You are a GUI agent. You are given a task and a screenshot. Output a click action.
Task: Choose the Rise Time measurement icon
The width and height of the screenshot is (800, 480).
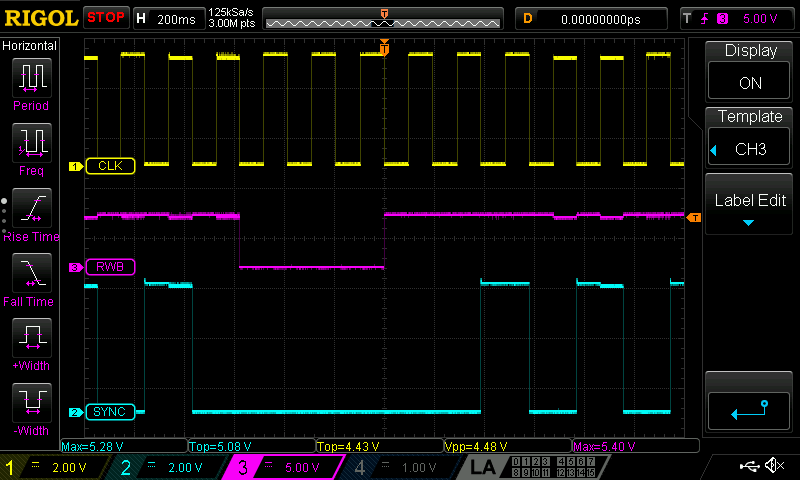[31, 208]
